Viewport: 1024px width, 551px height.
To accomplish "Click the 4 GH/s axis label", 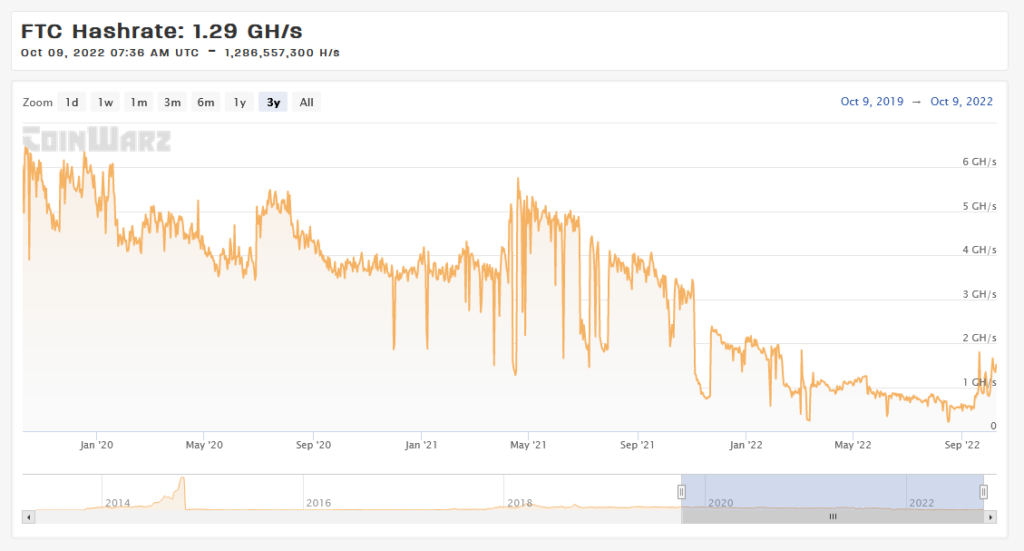I will [979, 250].
